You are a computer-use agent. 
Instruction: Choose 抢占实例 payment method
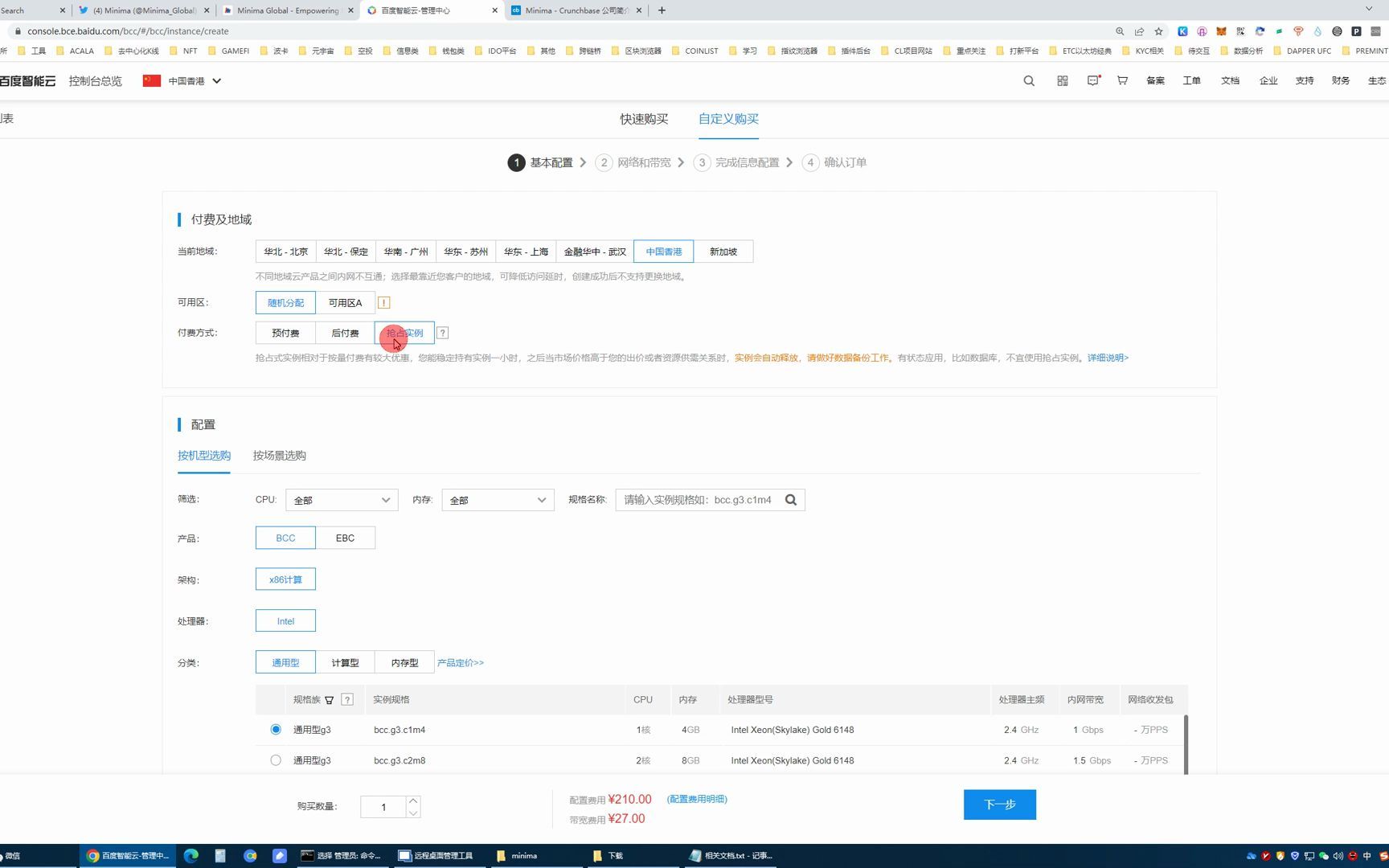(x=404, y=333)
